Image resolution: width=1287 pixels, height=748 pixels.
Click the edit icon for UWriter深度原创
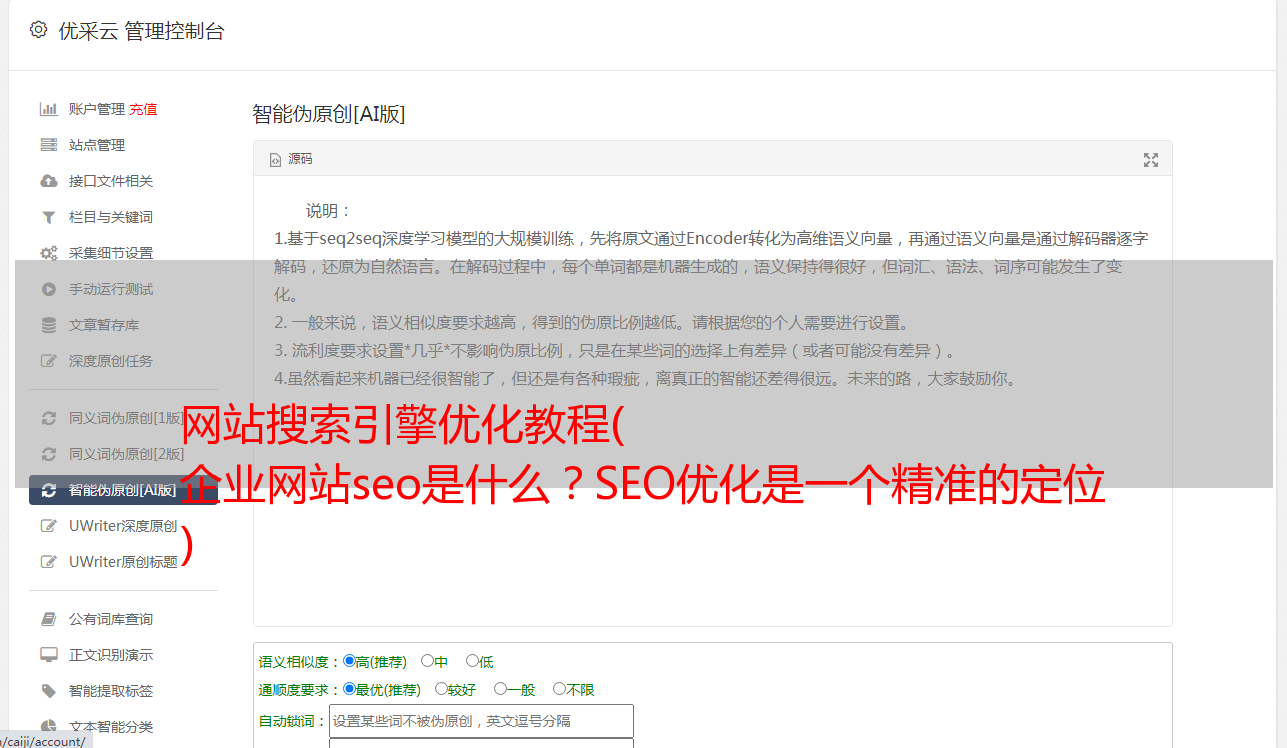coord(48,526)
